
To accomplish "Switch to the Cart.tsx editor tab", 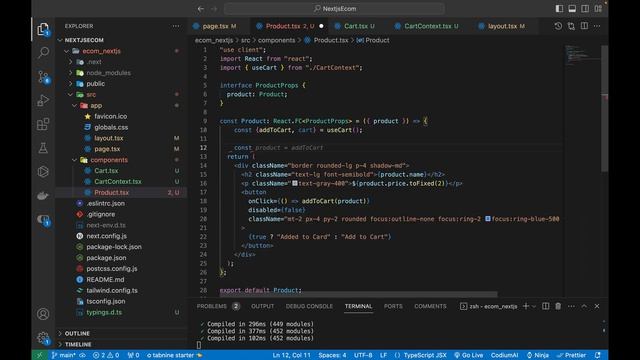I will pos(359,26).
